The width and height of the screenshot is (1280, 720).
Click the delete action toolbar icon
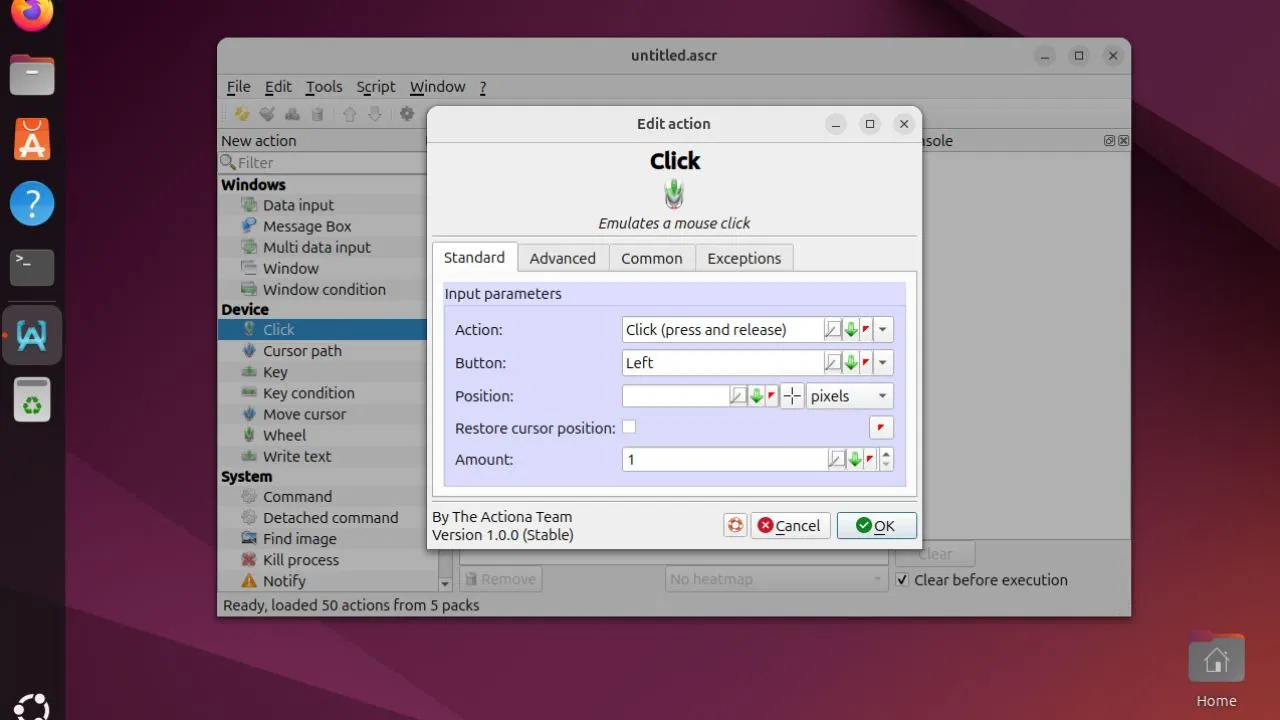[318, 113]
